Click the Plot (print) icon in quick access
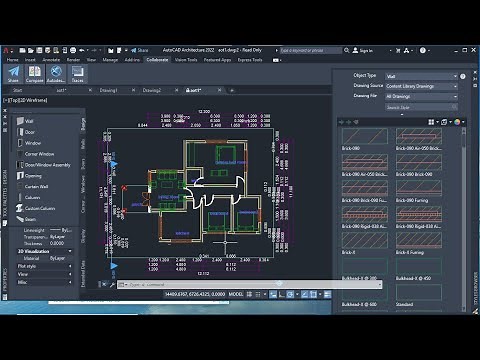 pos(73,50)
